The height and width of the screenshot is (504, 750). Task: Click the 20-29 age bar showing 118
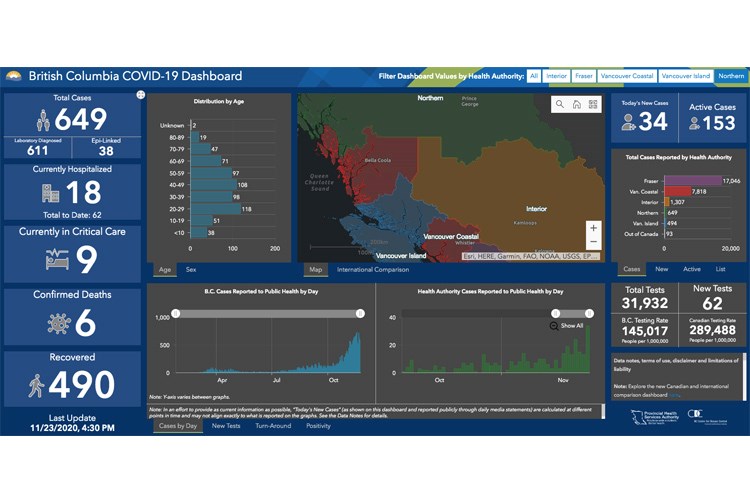[216, 209]
